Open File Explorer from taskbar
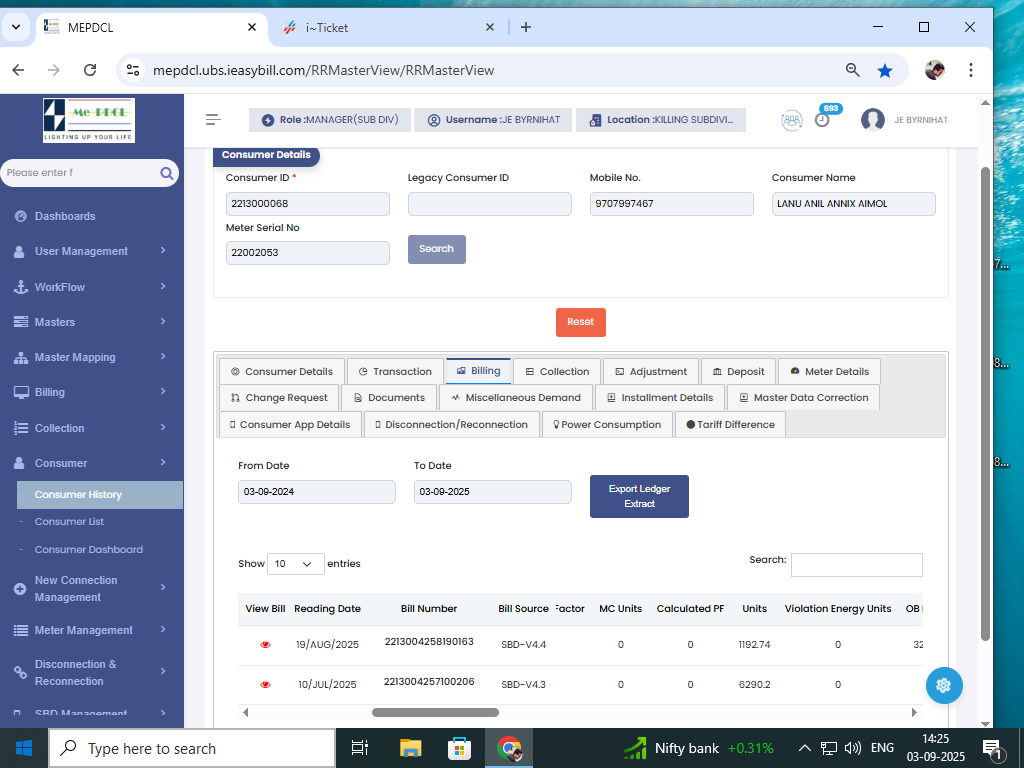 [410, 748]
